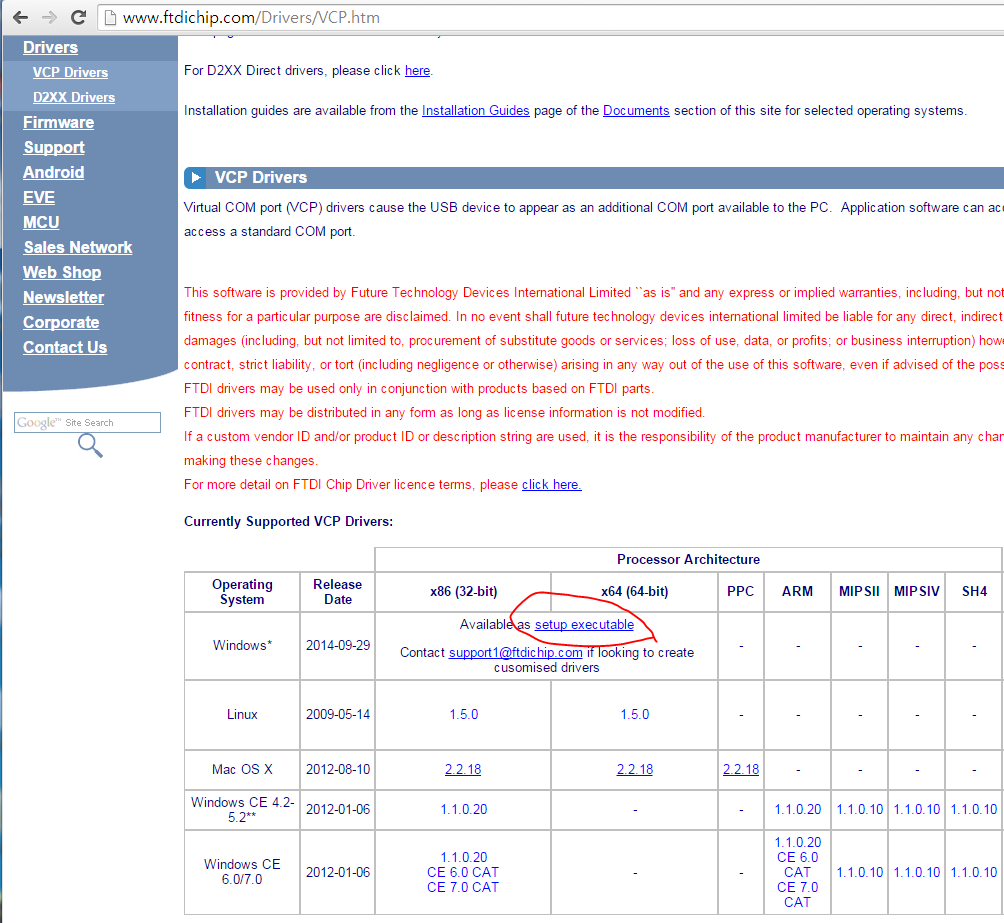Viewport: 1004px width, 923px height.
Task: Select 'Currently Supported VCP Drivers:' heading
Action: click(289, 521)
